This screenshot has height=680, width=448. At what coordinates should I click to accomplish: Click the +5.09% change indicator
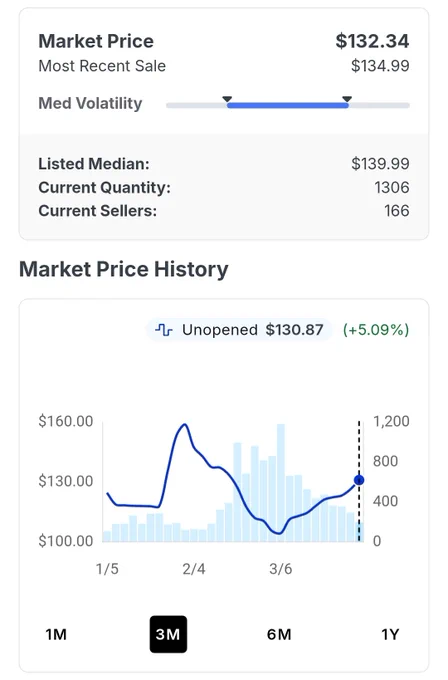[376, 330]
